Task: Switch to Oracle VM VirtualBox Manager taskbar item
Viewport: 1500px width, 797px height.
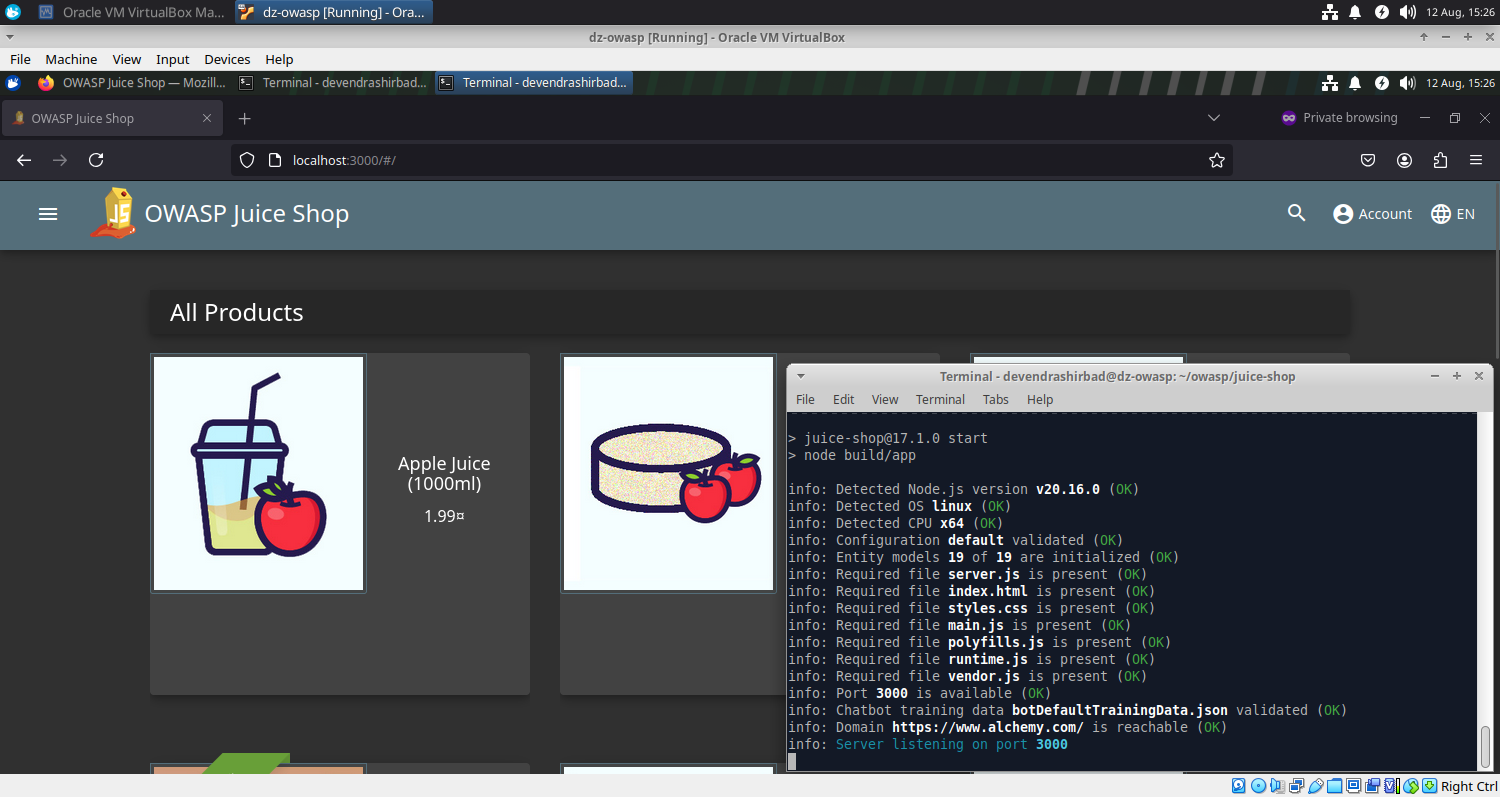Action: [133, 12]
